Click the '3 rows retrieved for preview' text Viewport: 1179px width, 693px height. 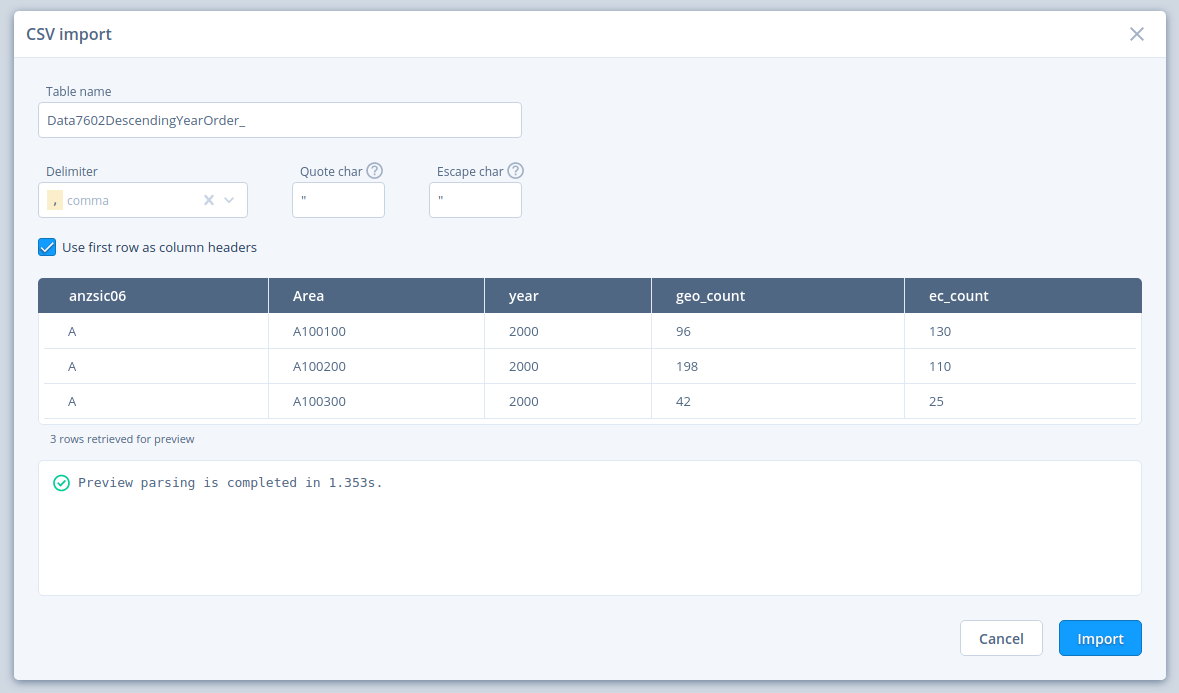(x=122, y=438)
